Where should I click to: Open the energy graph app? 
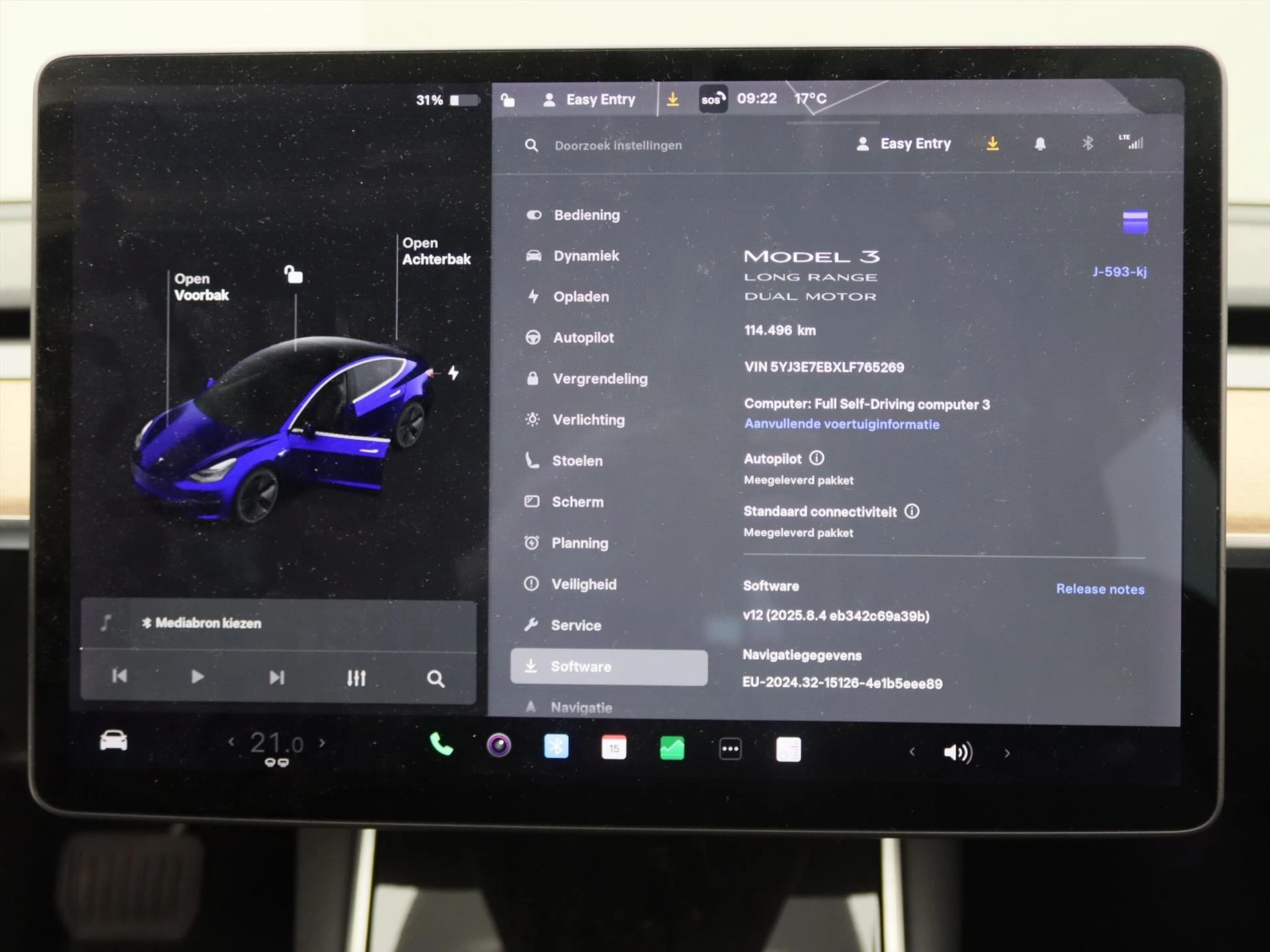[672, 748]
